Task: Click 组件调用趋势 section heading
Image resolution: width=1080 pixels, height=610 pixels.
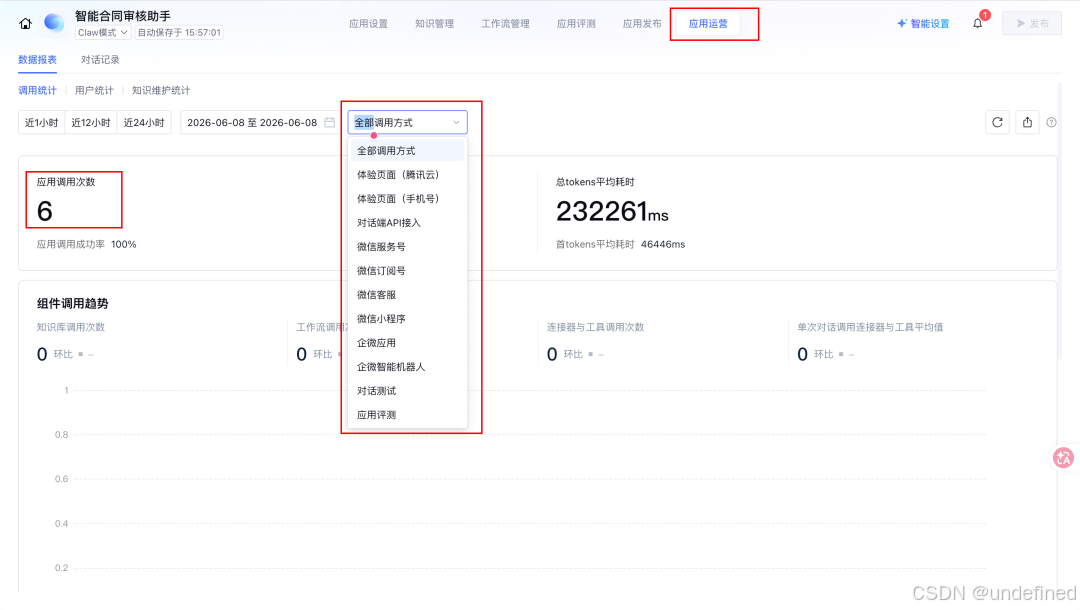Action: point(72,304)
